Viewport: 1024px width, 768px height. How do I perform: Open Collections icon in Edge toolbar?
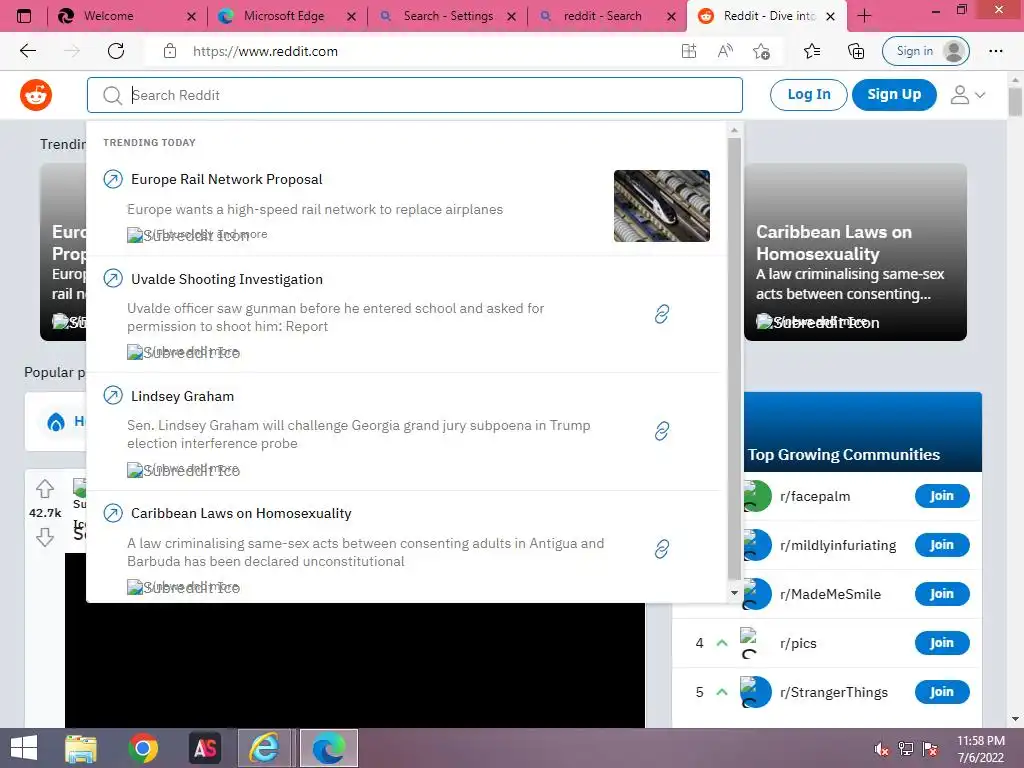coord(856,51)
